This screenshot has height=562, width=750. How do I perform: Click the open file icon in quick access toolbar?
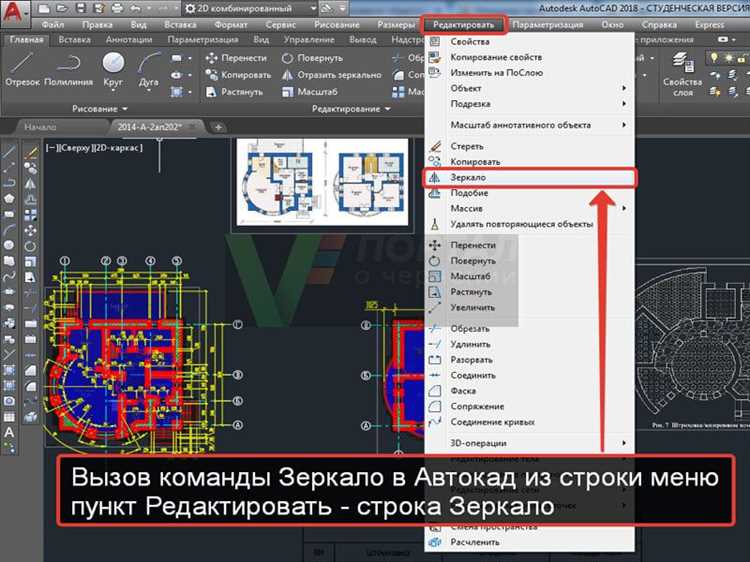tap(62, 9)
